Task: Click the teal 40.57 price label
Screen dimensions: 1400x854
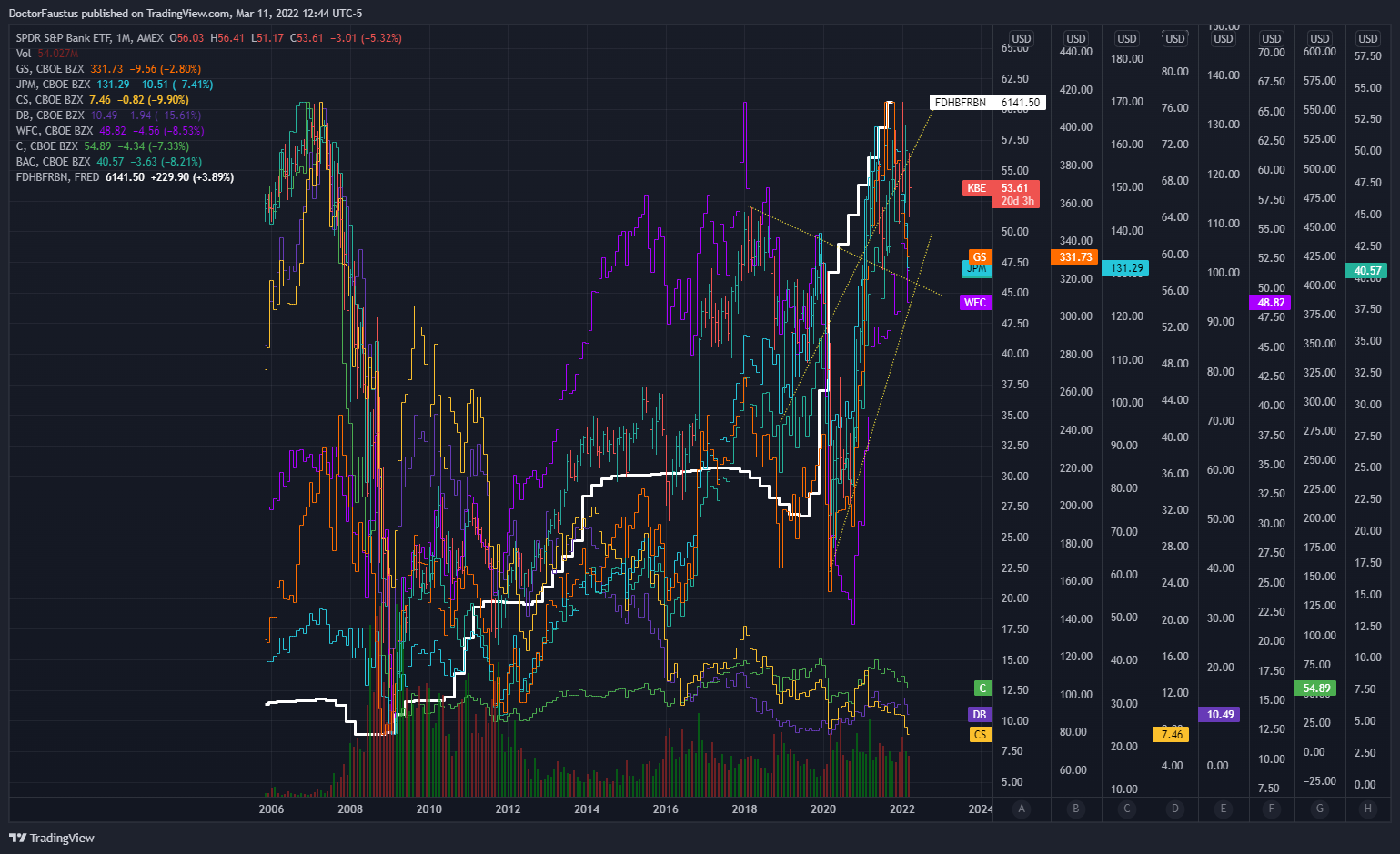Action: click(x=1367, y=271)
